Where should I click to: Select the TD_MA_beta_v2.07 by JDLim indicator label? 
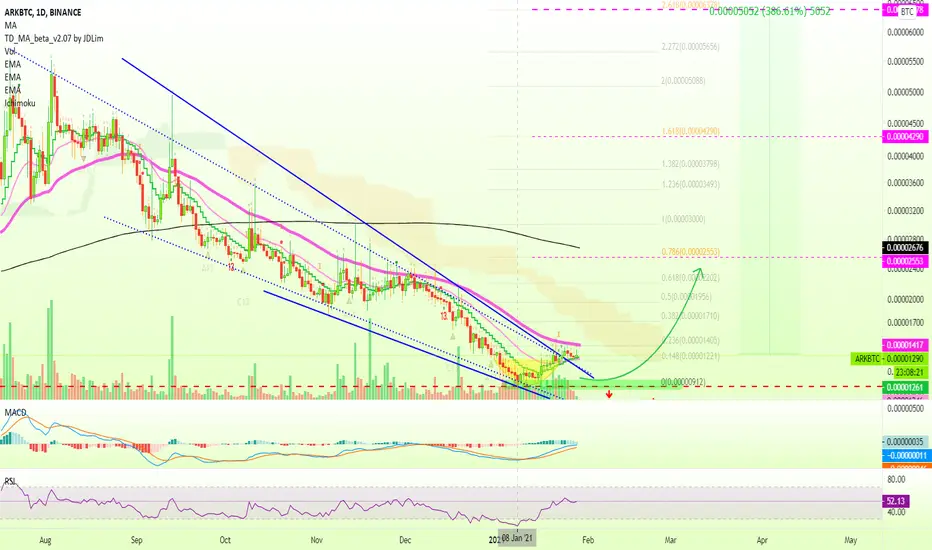click(x=54, y=38)
